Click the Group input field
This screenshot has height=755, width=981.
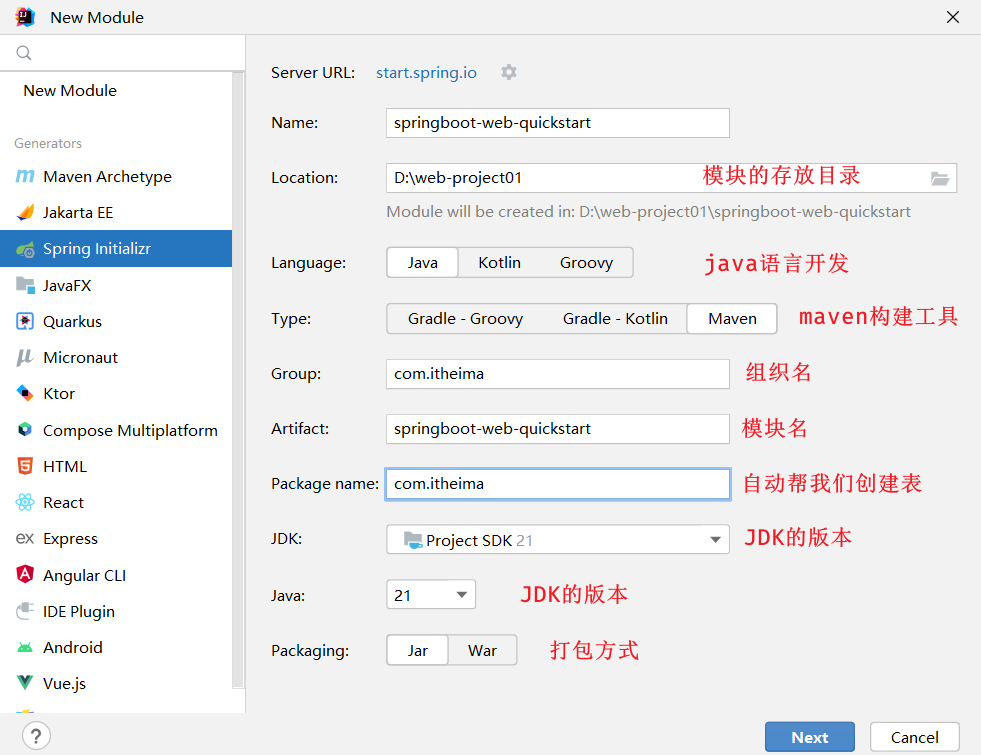(x=558, y=374)
